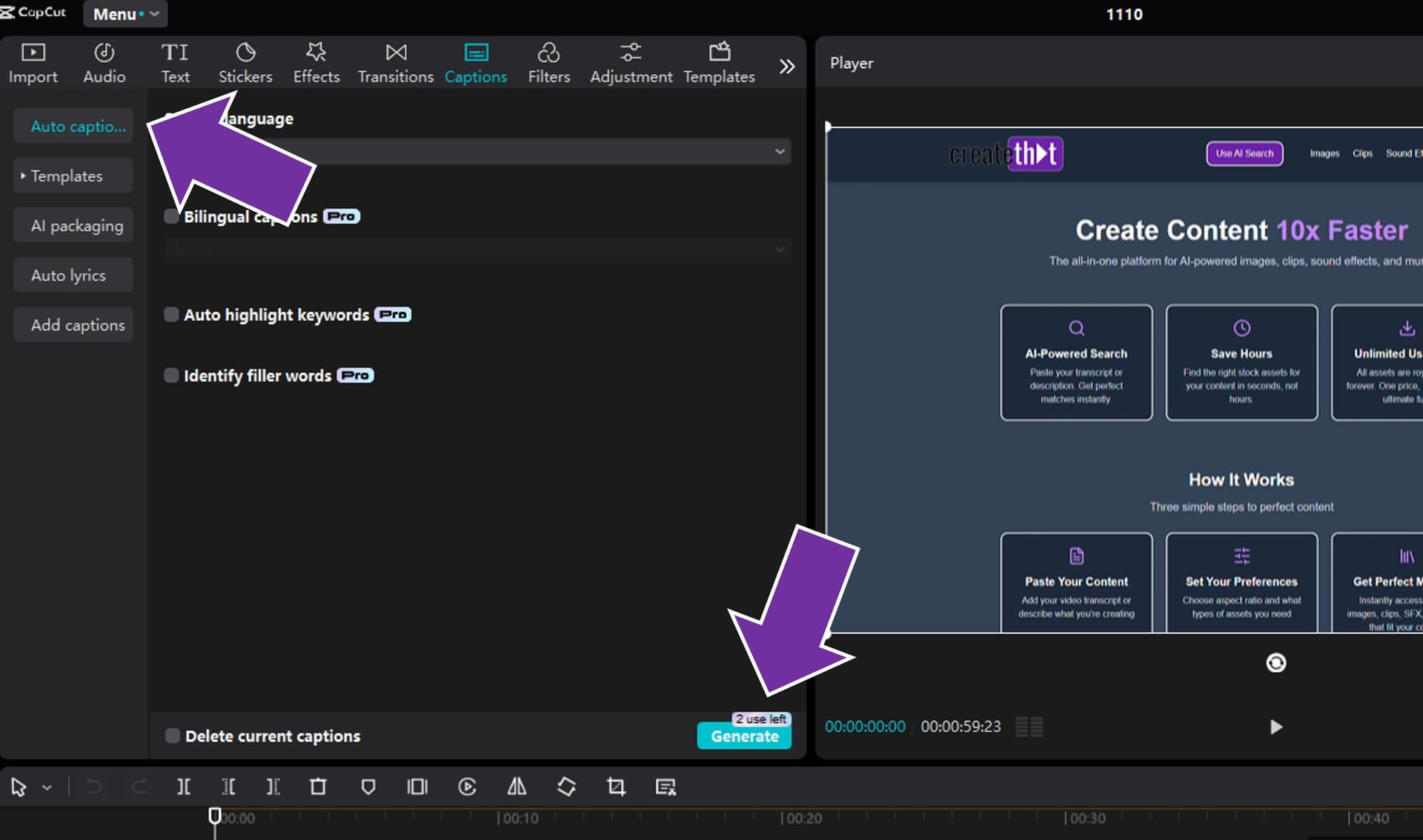Open the player grid ratio icon
The width and height of the screenshot is (1423, 840).
(x=1029, y=727)
